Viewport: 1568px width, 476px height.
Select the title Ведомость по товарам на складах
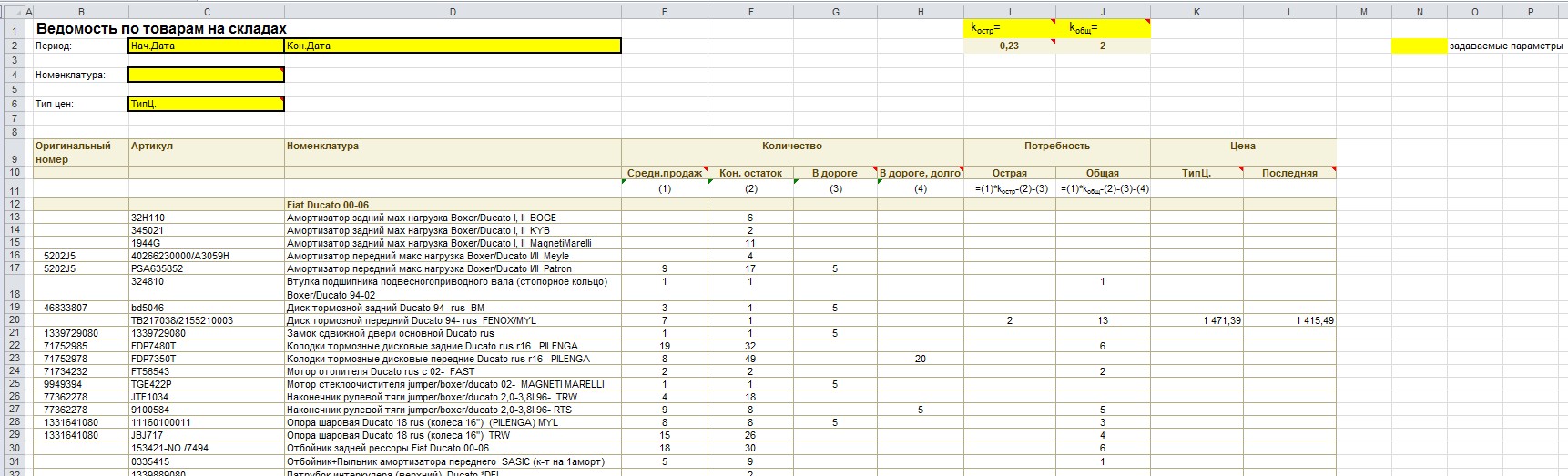[161, 29]
